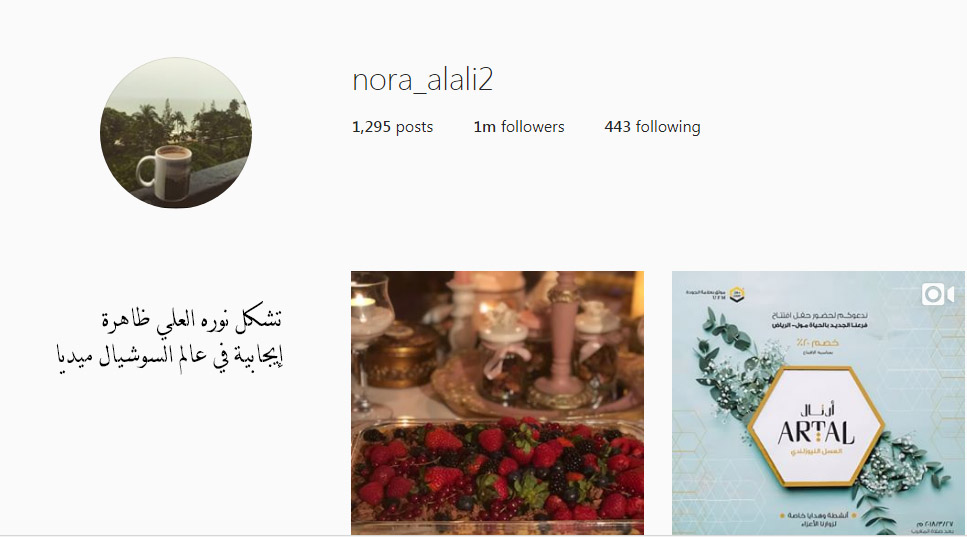This screenshot has width=967, height=537.
Task: Open the berries dessert photo post
Action: coord(497,403)
